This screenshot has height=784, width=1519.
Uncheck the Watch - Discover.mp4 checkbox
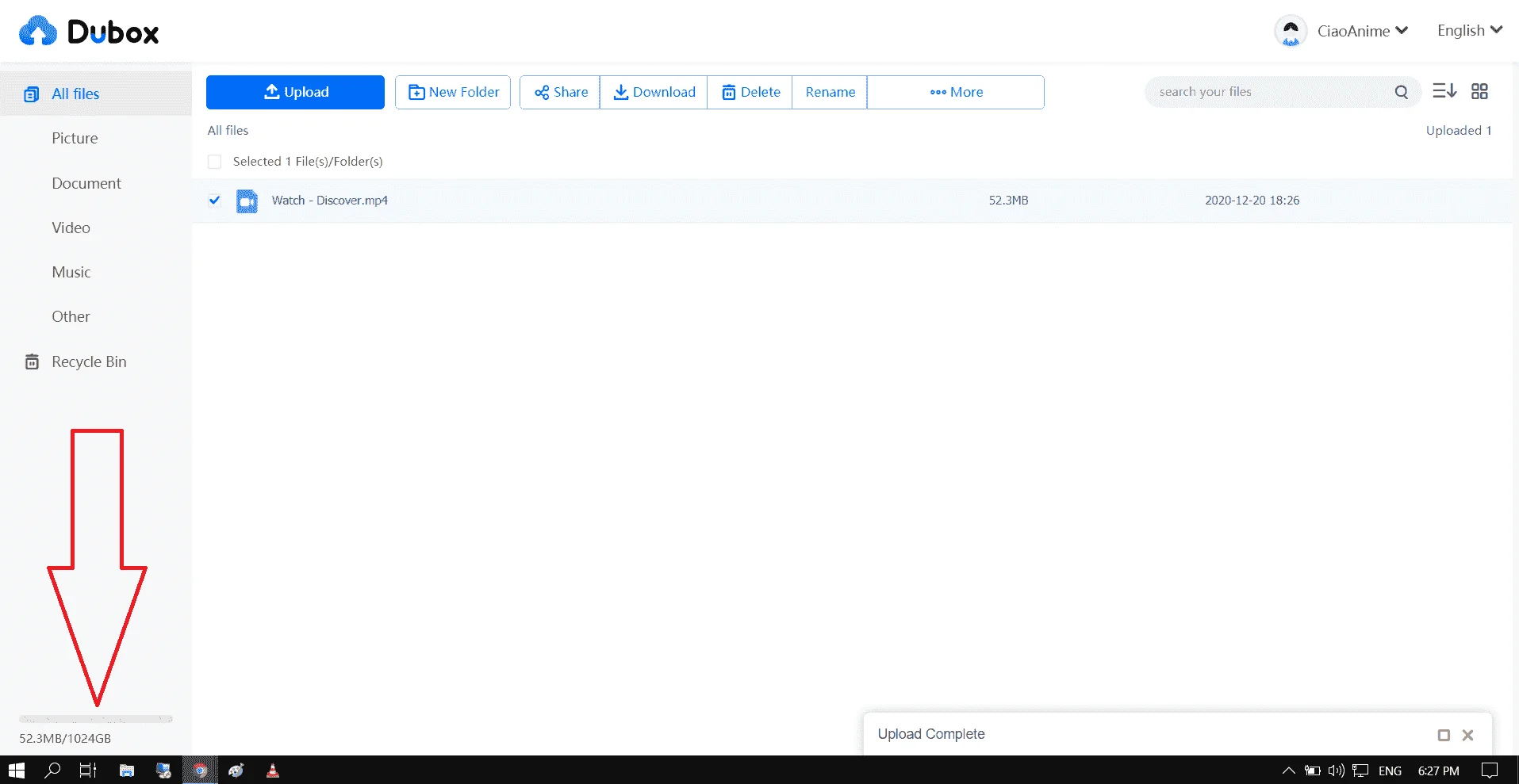point(214,200)
